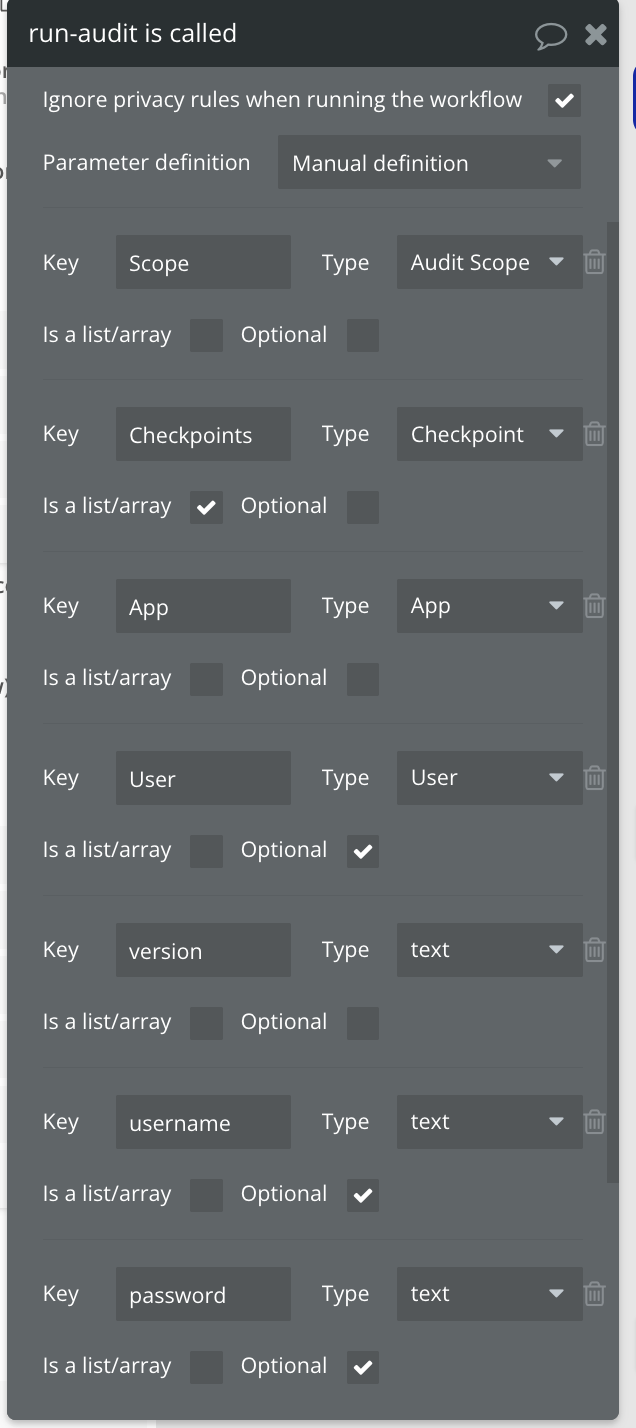Open the Audit Scope type dropdown
636x1428 pixels.
489,262
